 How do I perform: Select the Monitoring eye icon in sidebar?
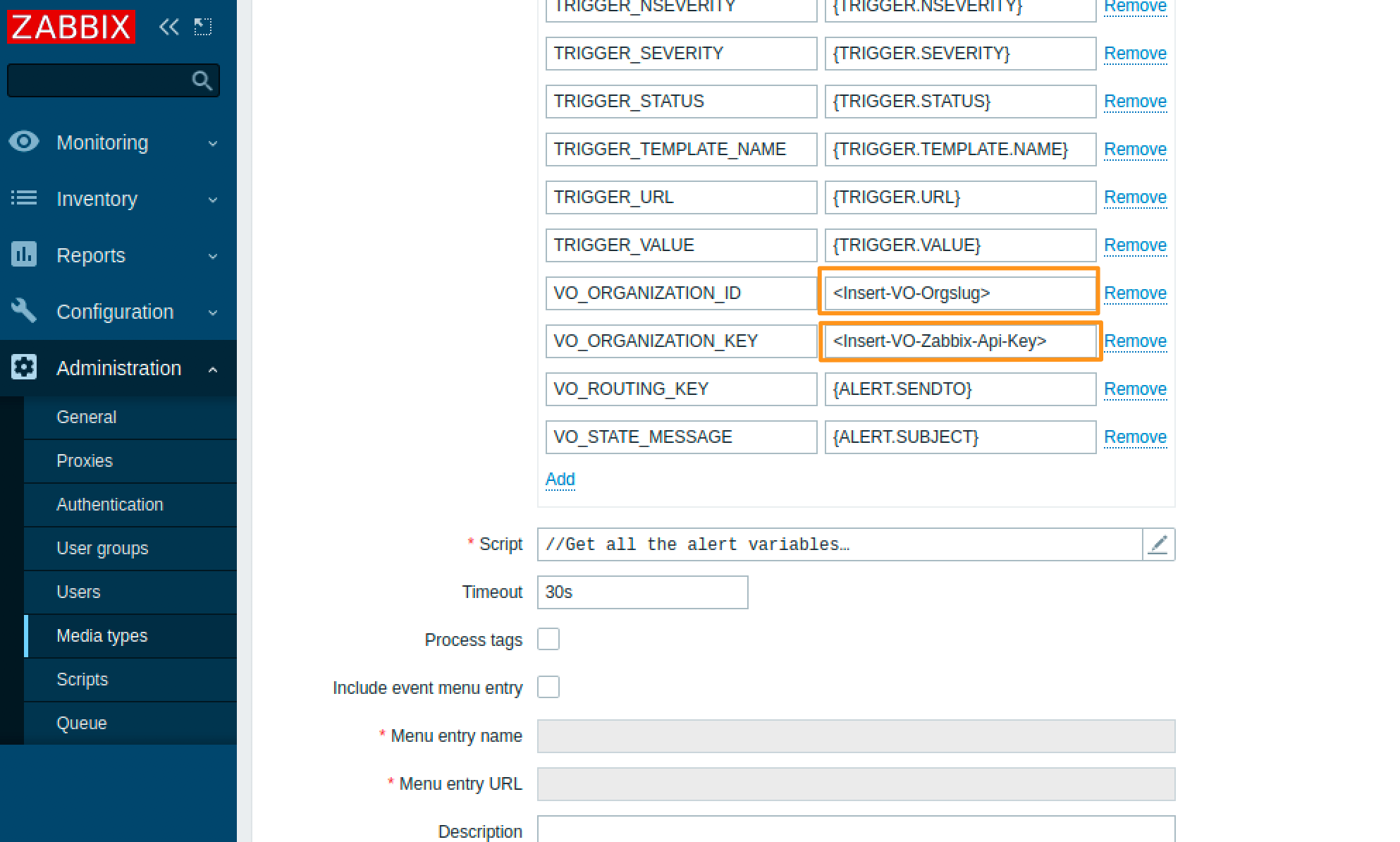[x=24, y=142]
